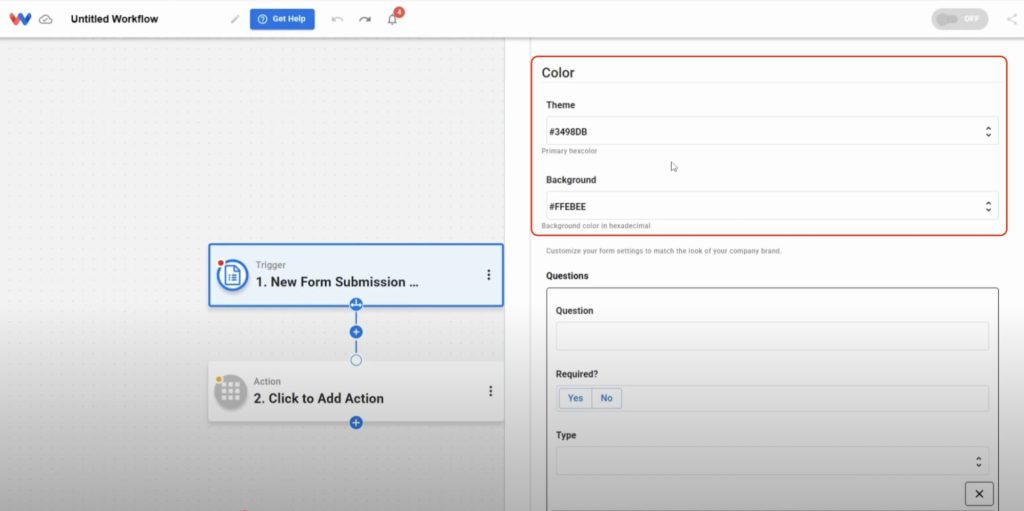Remove question with the X button
Screen dimensions: 1024x511
979,494
